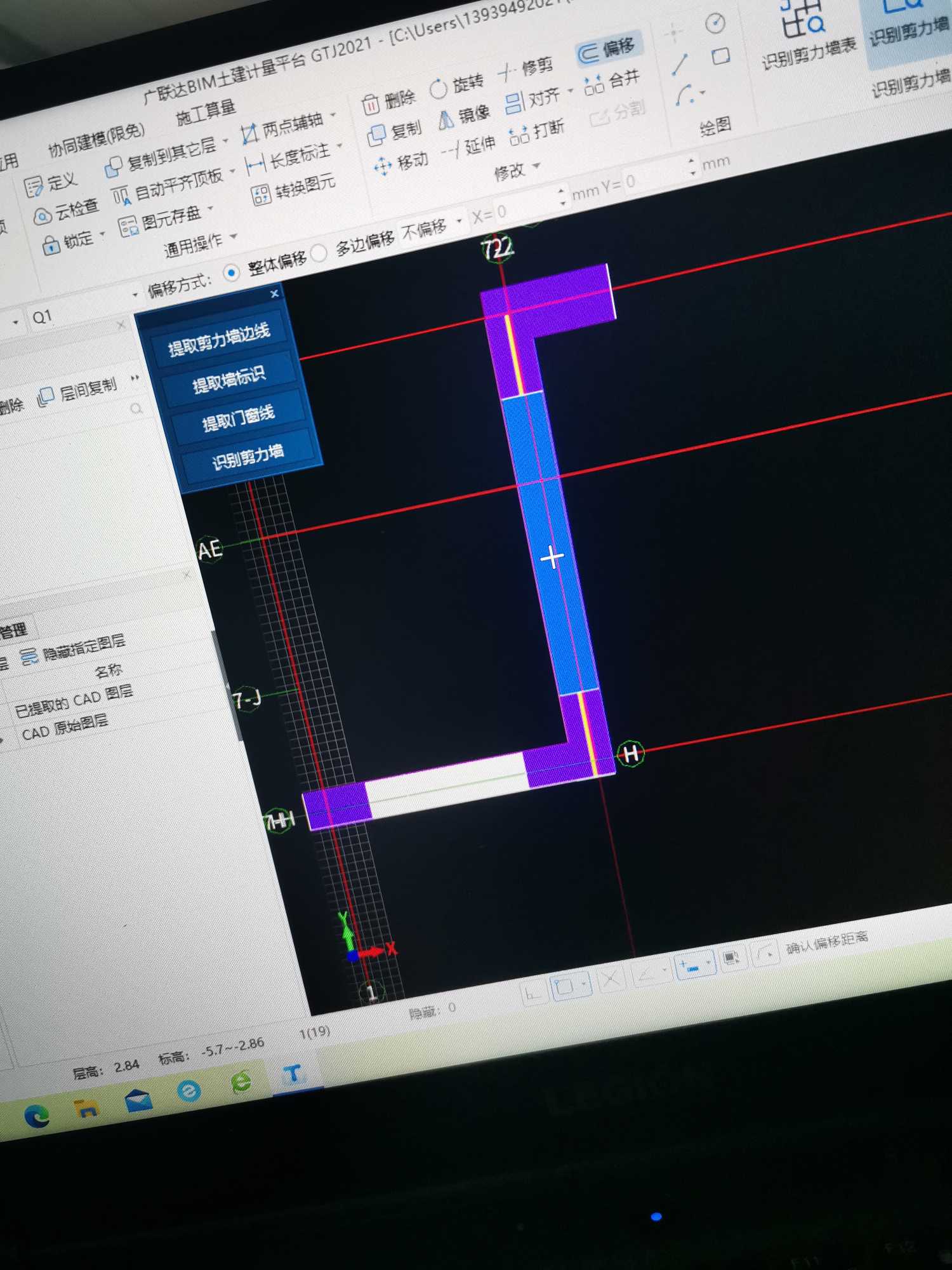This screenshot has width=952, height=1270.
Task: Click the arc draw tool in 绘图
Action: [684, 95]
